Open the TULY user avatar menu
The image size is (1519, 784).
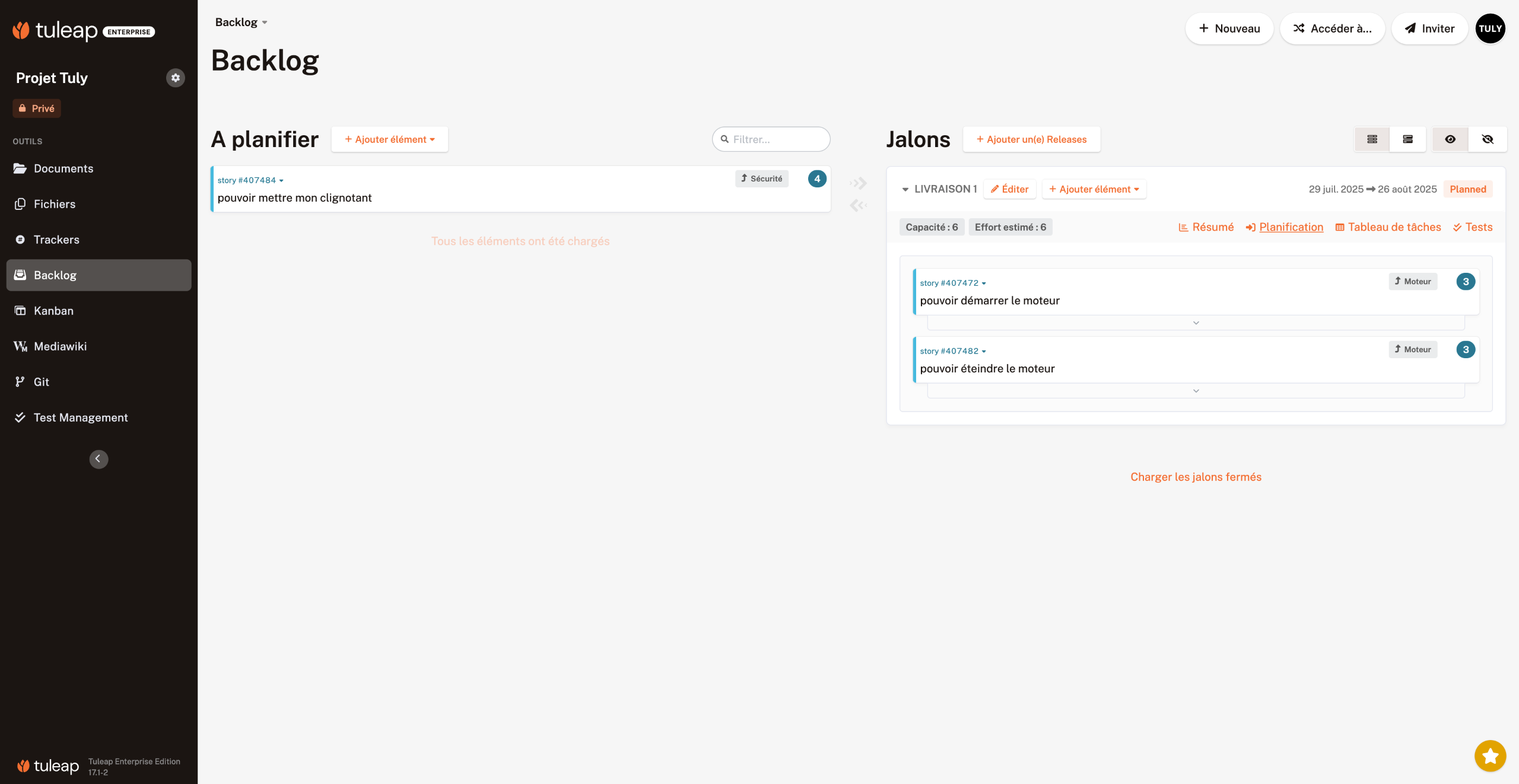1490,28
